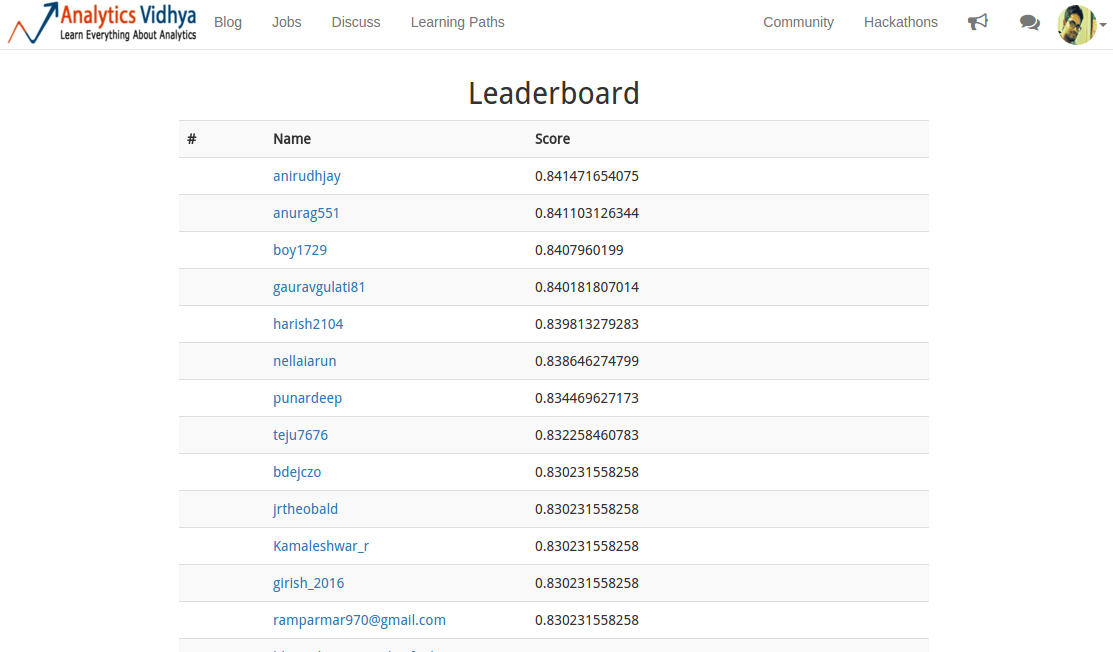The image size is (1113, 652).
Task: Go to Discuss in navbar
Action: (356, 22)
